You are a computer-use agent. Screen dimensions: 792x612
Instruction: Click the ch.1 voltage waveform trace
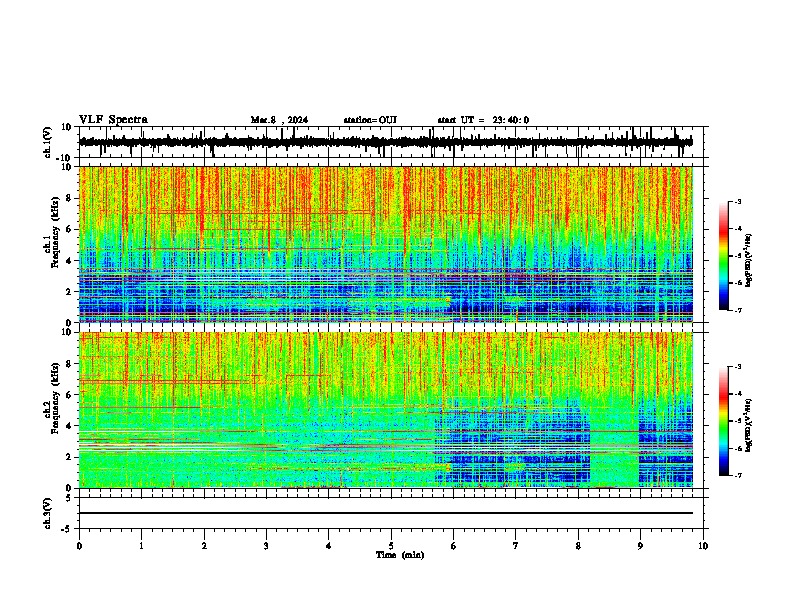click(x=385, y=142)
